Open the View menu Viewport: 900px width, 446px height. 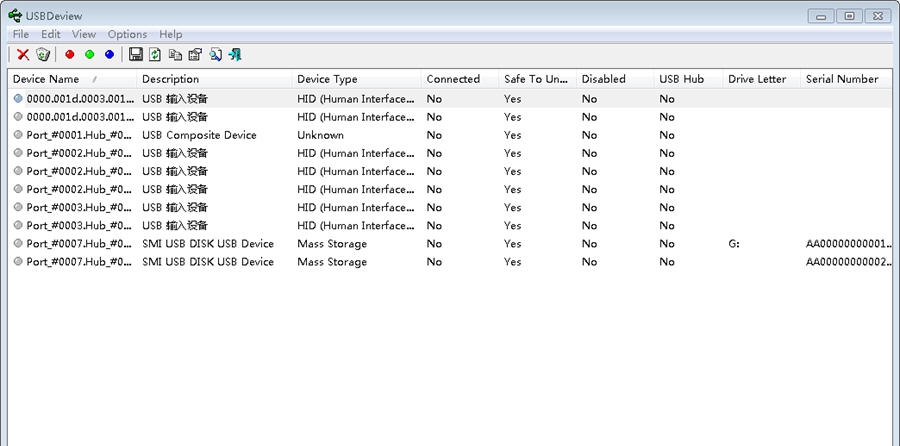coord(84,34)
